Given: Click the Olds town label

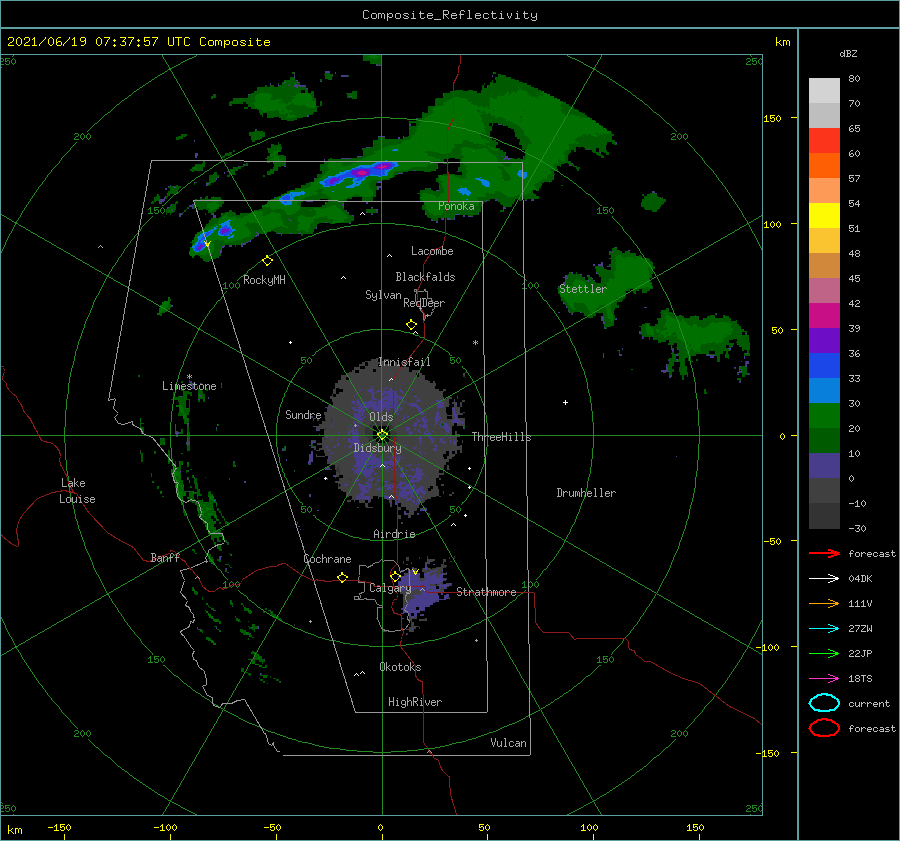Looking at the screenshot, I should pyautogui.click(x=381, y=417).
